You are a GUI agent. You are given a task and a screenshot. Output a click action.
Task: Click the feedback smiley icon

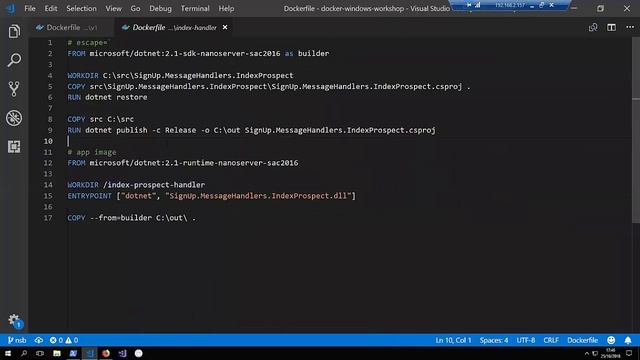pos(611,340)
